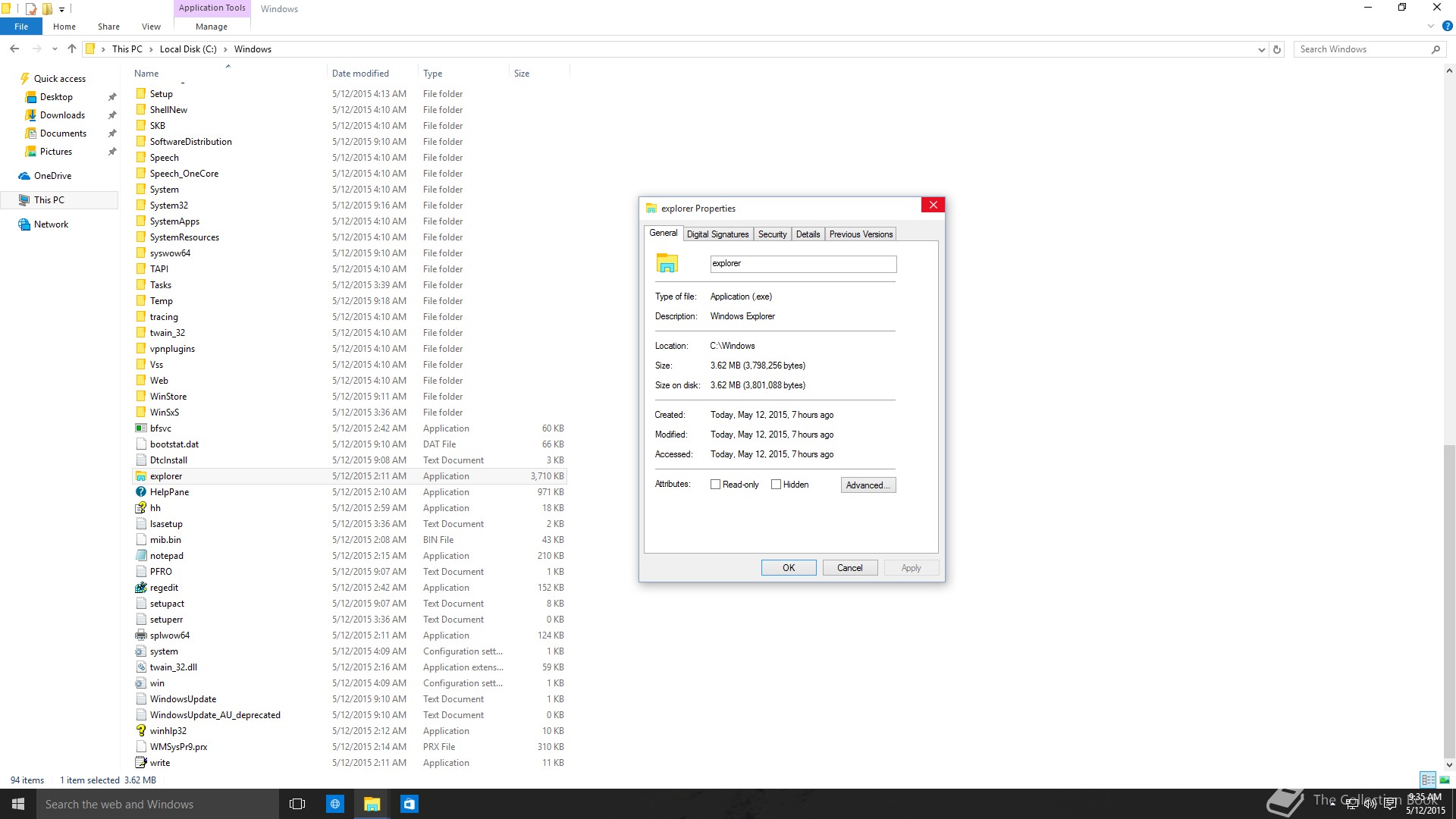Switch to Details tab in Properties
Image resolution: width=1456 pixels, height=819 pixels.
point(808,234)
